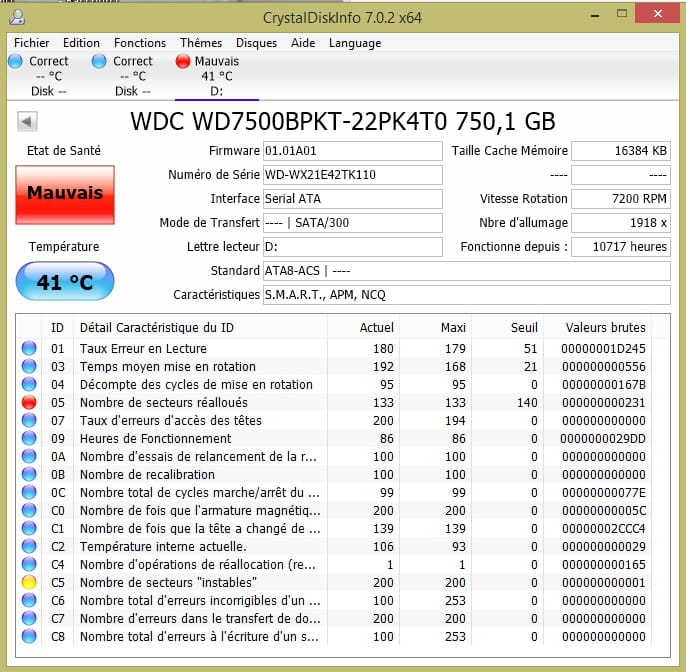Screen dimensions: 686x672
Task: Open the Fonctions menu
Action: (140, 43)
